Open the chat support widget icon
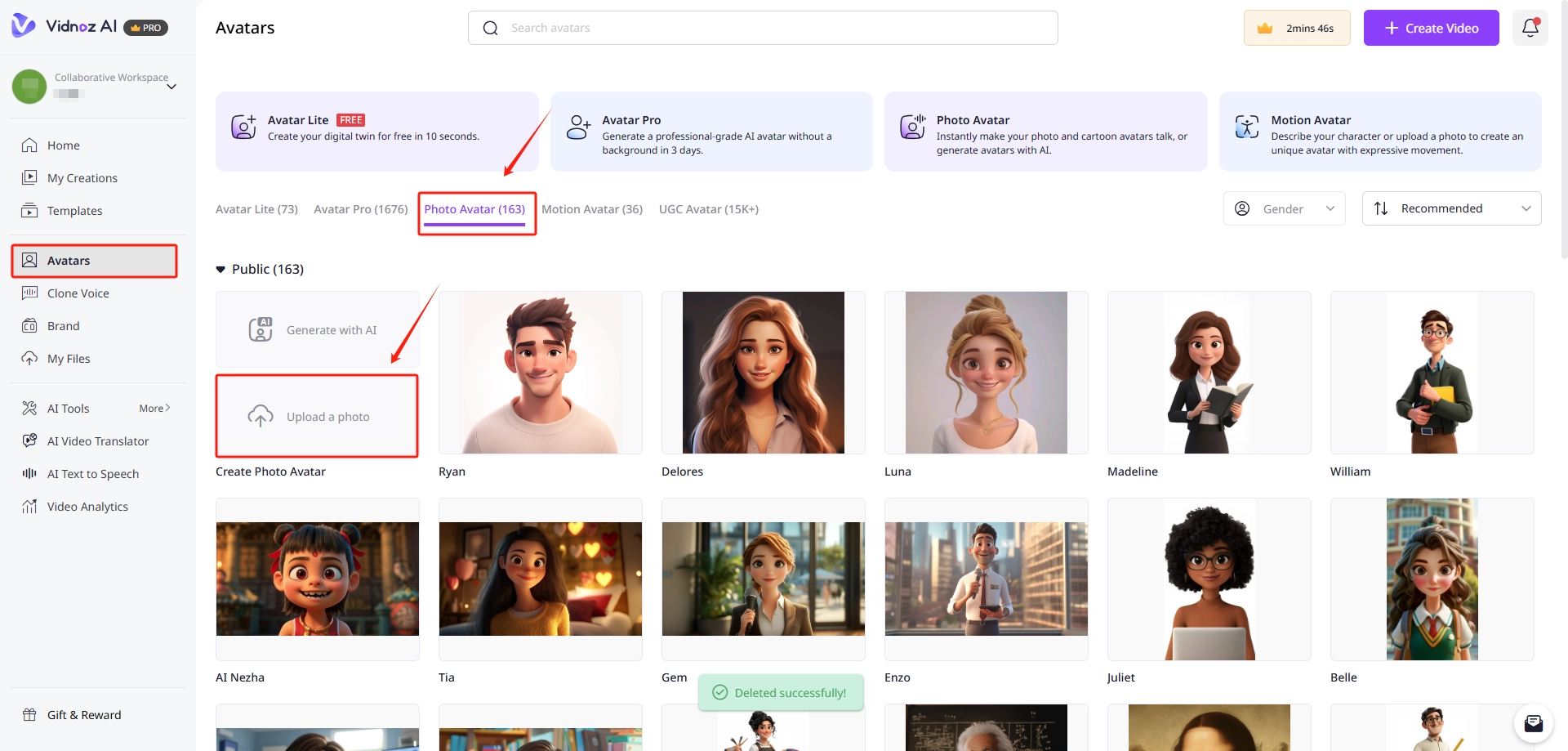Image resolution: width=1568 pixels, height=751 pixels. tap(1533, 723)
